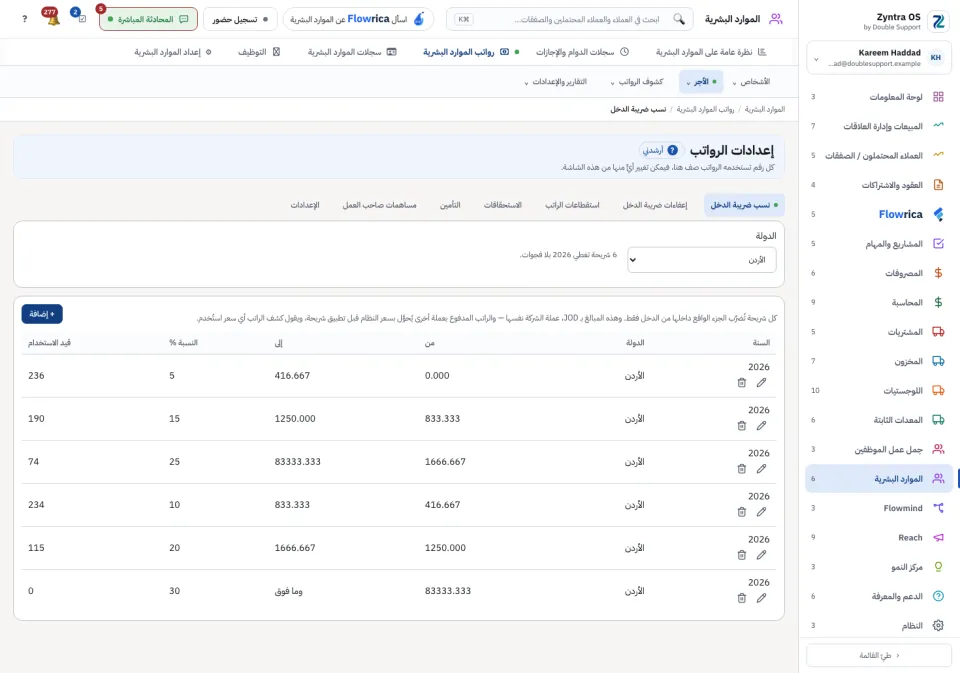Screen dimensions: 960x673
Task: Edit the 10 percent tax bracket row
Action: (761, 512)
